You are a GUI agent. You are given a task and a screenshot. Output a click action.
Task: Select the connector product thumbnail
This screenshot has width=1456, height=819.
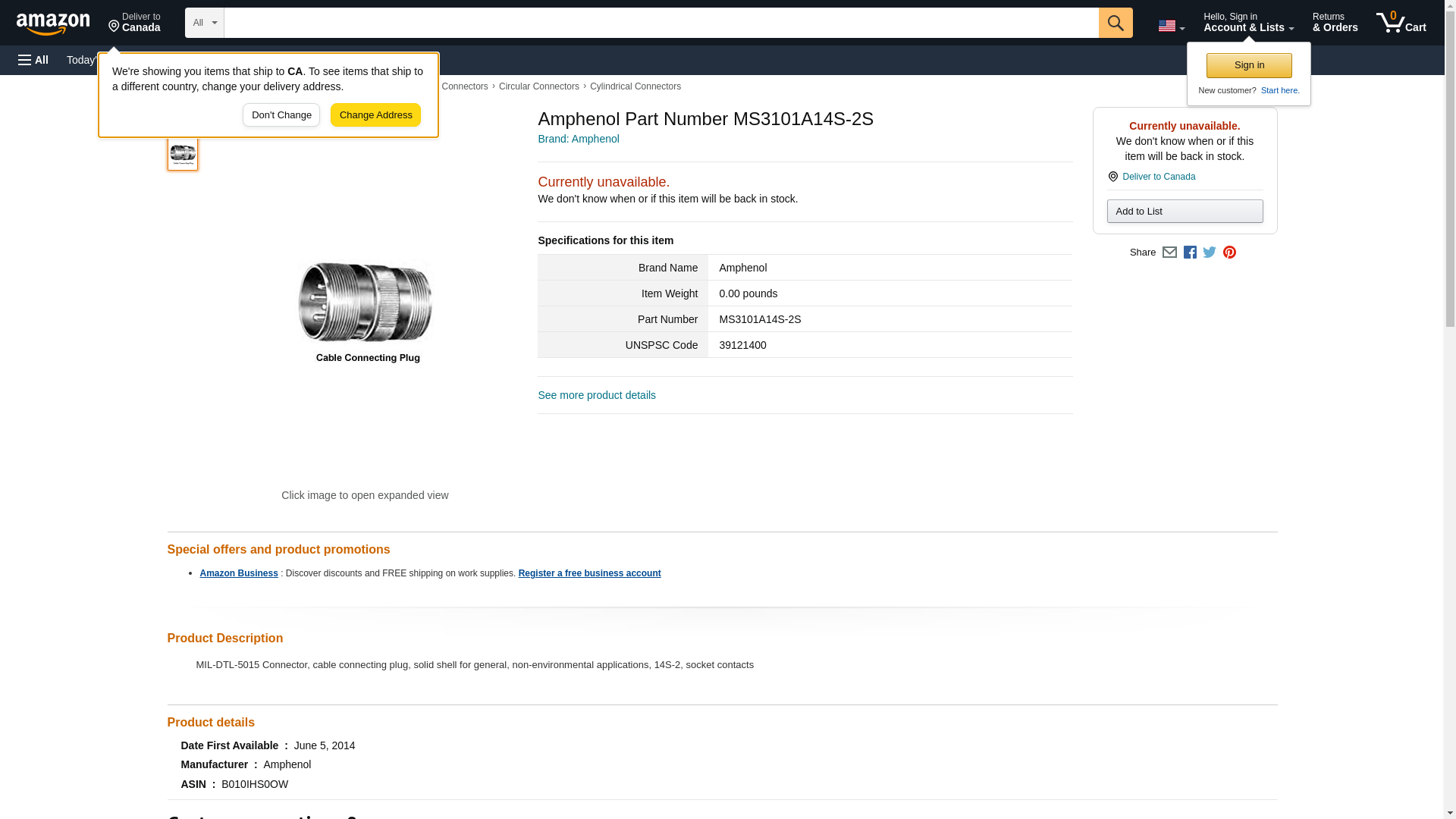pyautogui.click(x=183, y=154)
